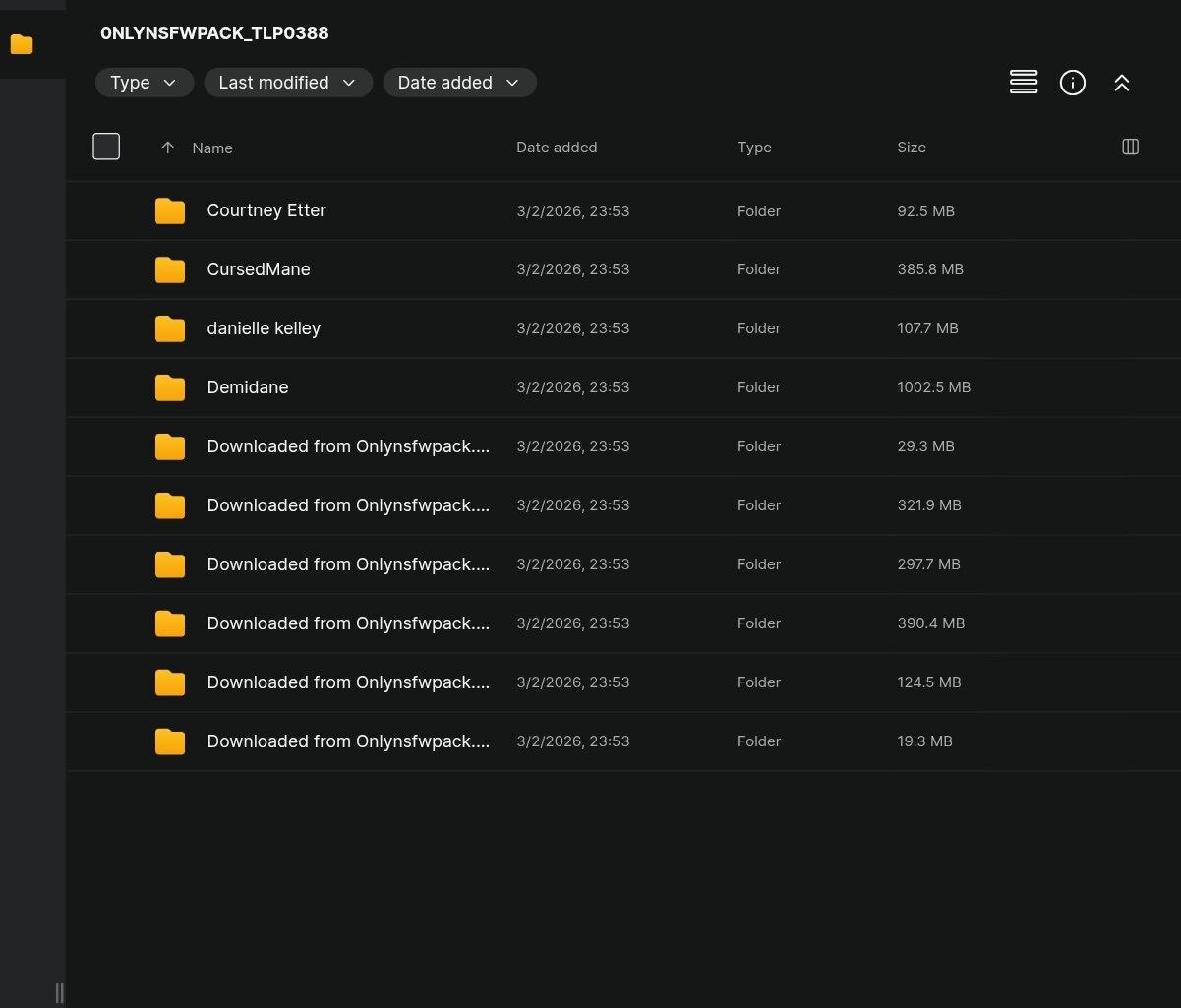The height and width of the screenshot is (1008, 1181).
Task: Click the sidebar resize handle
Action: [x=59, y=992]
